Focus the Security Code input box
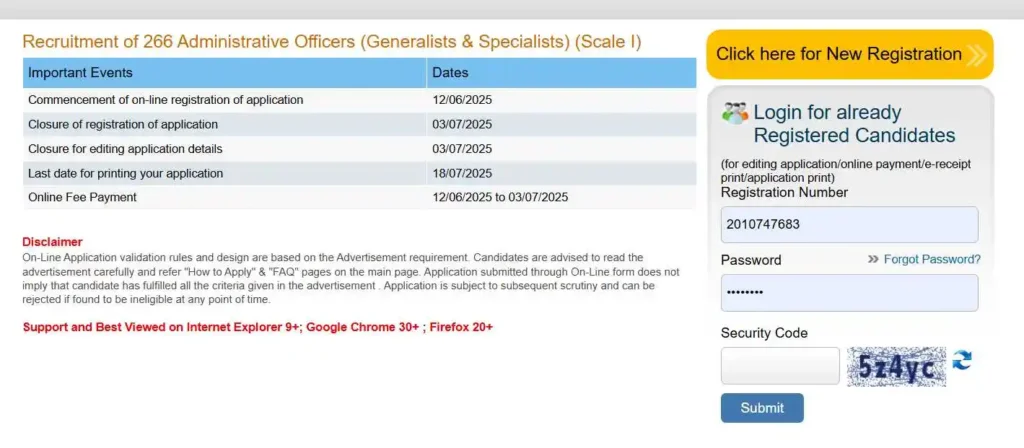 780,366
